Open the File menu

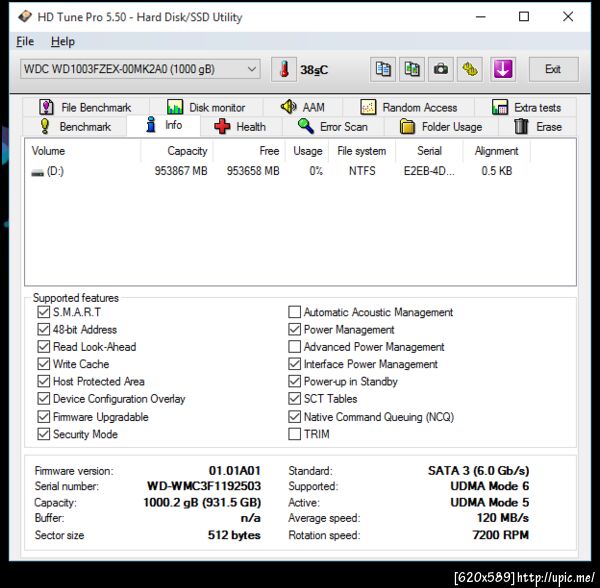coord(25,41)
